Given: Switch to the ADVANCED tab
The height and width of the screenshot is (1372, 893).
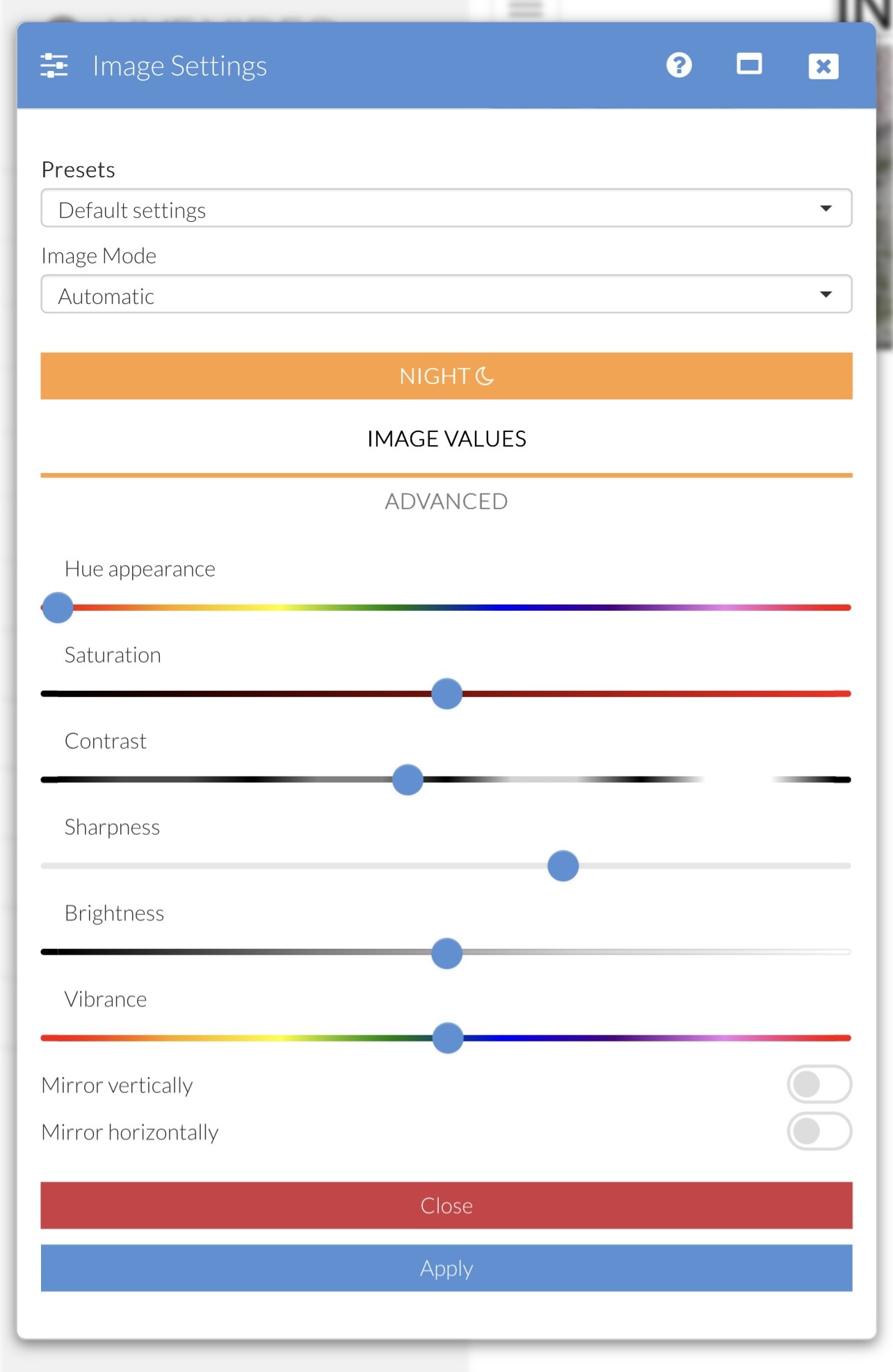Looking at the screenshot, I should (446, 502).
